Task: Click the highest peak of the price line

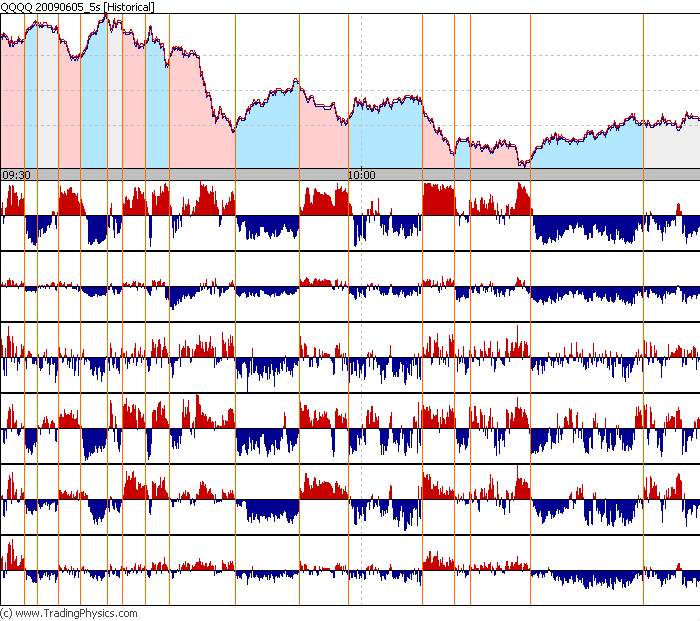Action: 104,16
